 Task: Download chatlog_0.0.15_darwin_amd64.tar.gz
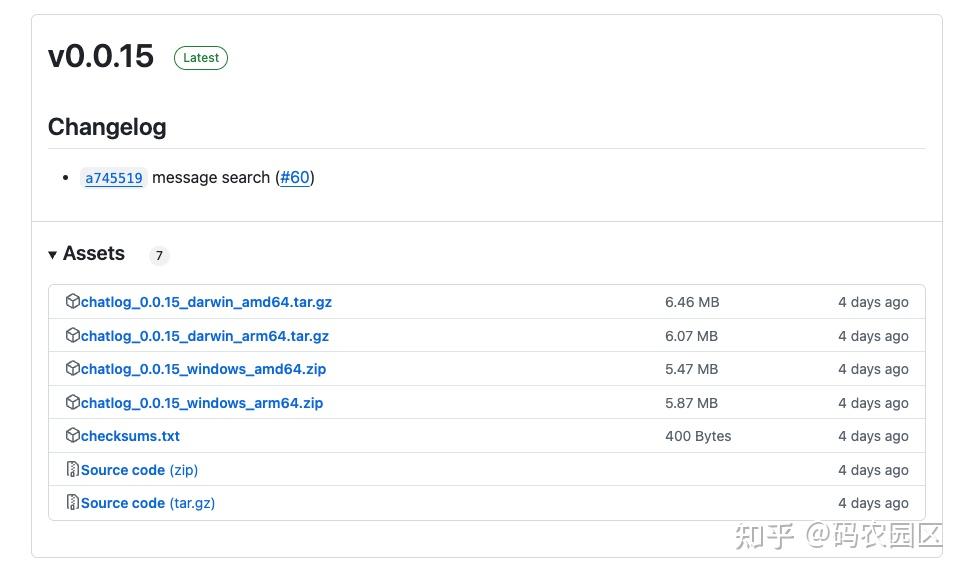pos(206,302)
